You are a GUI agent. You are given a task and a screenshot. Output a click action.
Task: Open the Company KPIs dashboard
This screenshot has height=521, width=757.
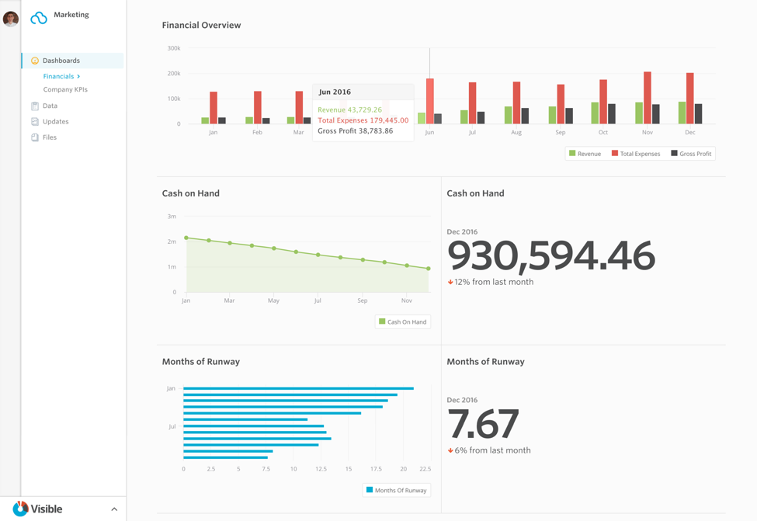click(x=65, y=89)
